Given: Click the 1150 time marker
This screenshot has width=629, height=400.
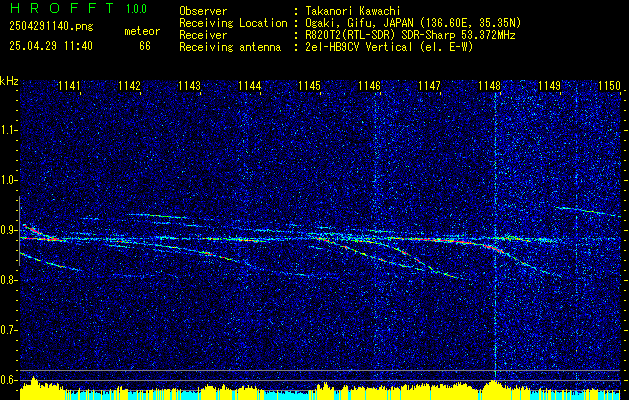Looking at the screenshot, I should tap(609, 85).
